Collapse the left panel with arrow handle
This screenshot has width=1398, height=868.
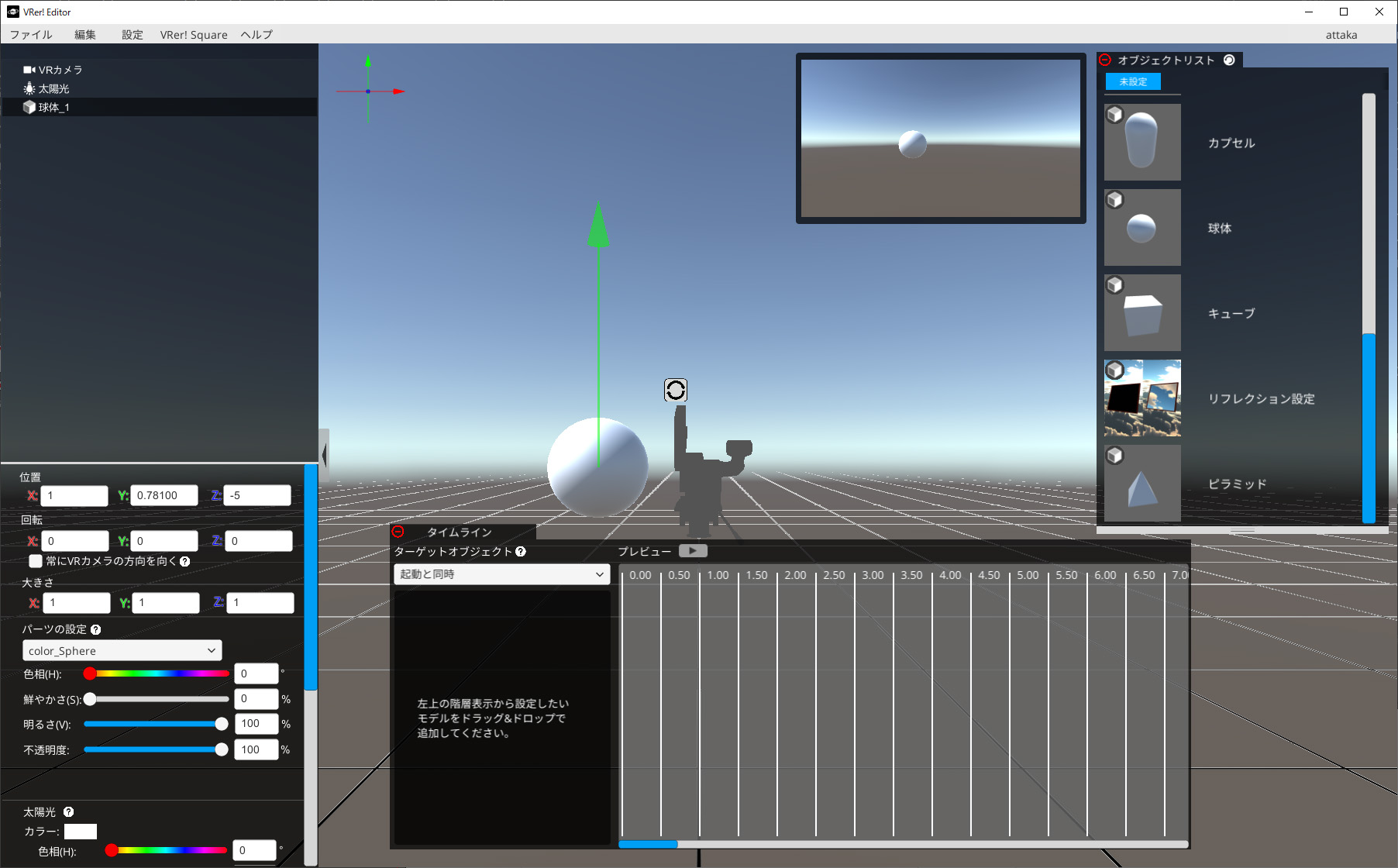(x=324, y=456)
